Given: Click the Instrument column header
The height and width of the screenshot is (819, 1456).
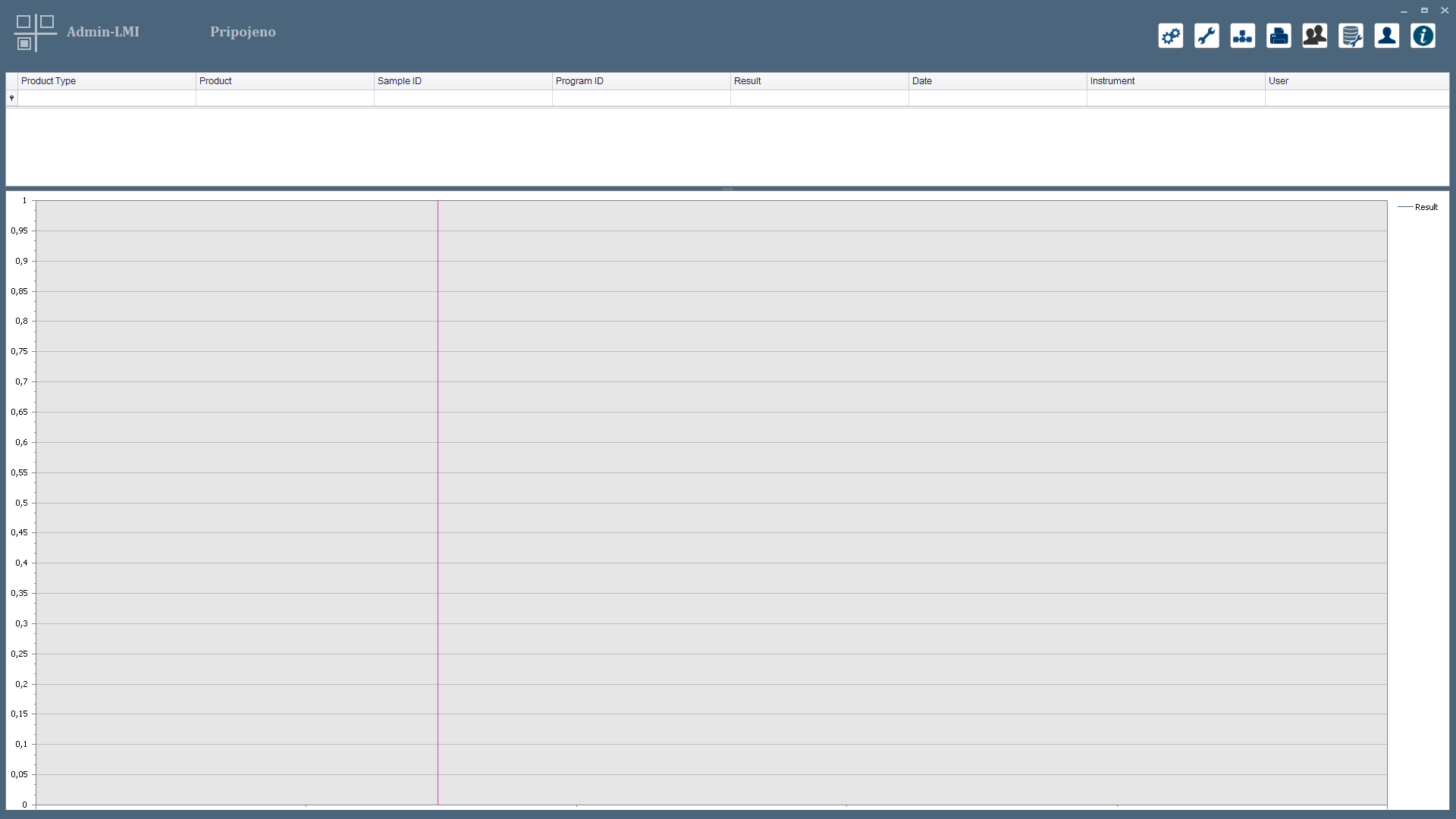Looking at the screenshot, I should point(1175,81).
